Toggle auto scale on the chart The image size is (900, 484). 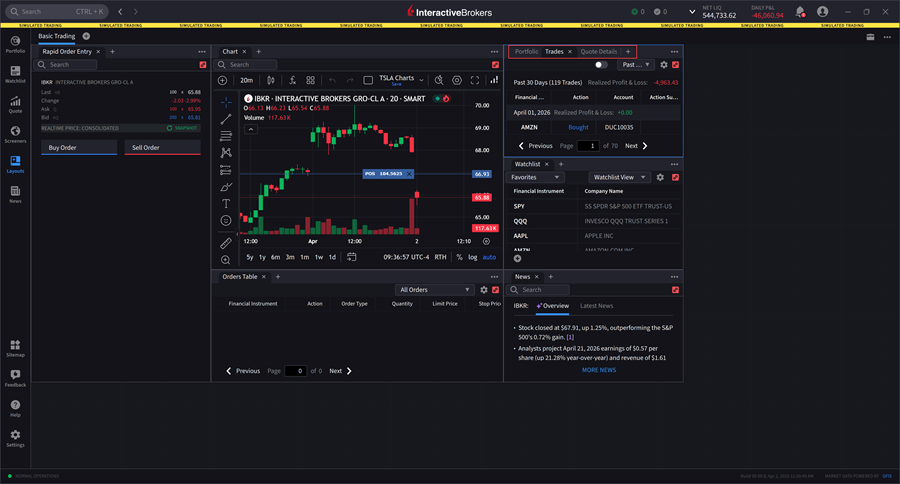pos(489,257)
